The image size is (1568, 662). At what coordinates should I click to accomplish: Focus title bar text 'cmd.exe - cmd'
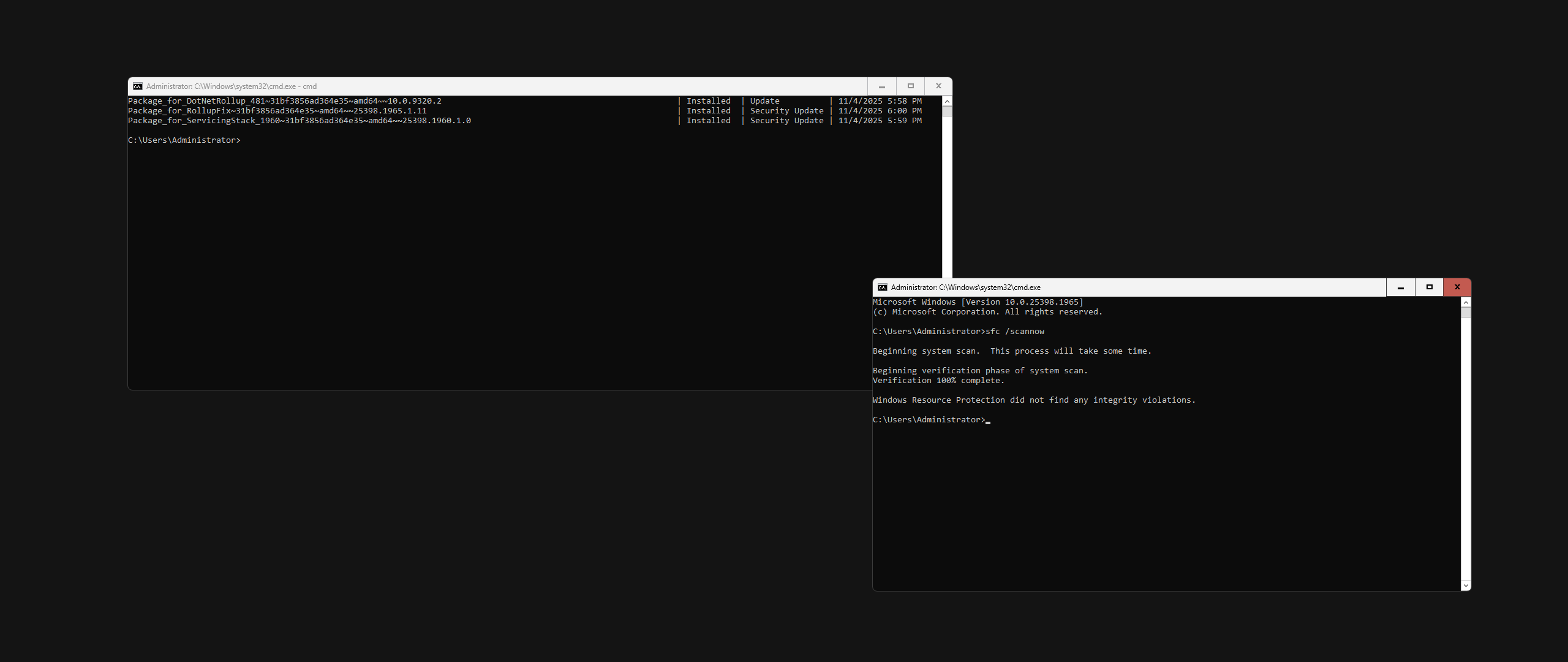[x=232, y=86]
